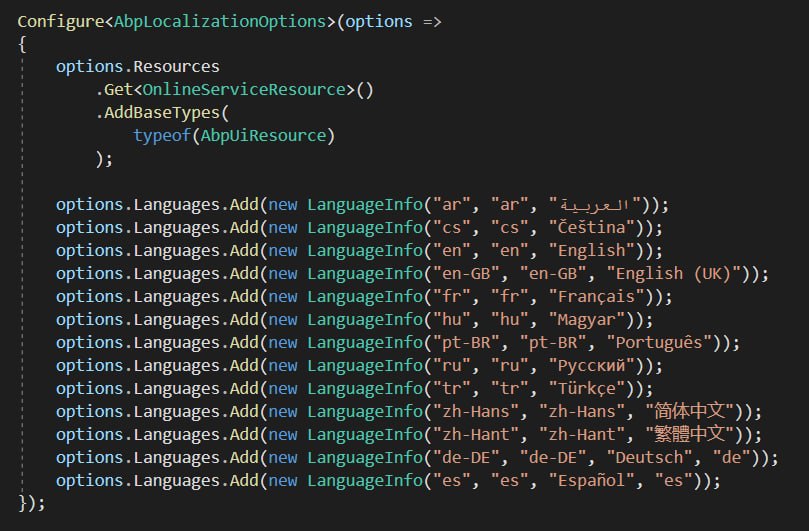Click the .Get< method call

click(x=119, y=90)
